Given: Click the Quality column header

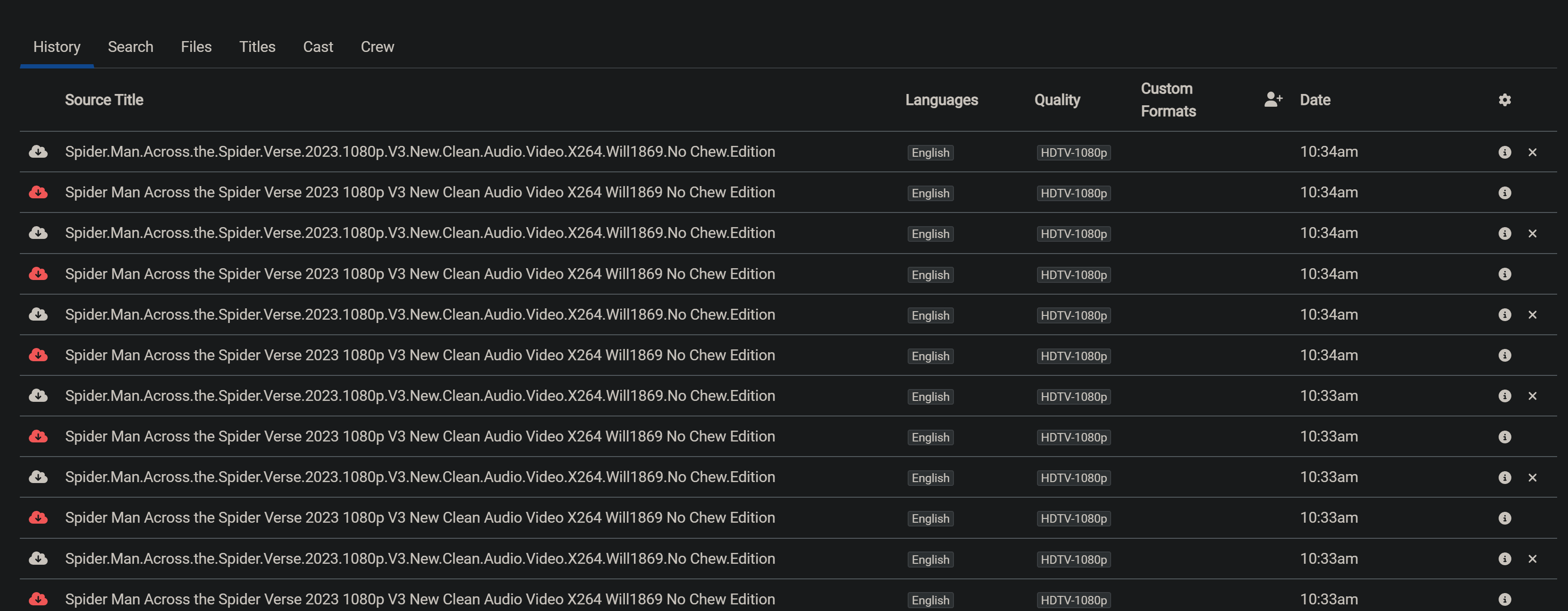Looking at the screenshot, I should [1057, 100].
